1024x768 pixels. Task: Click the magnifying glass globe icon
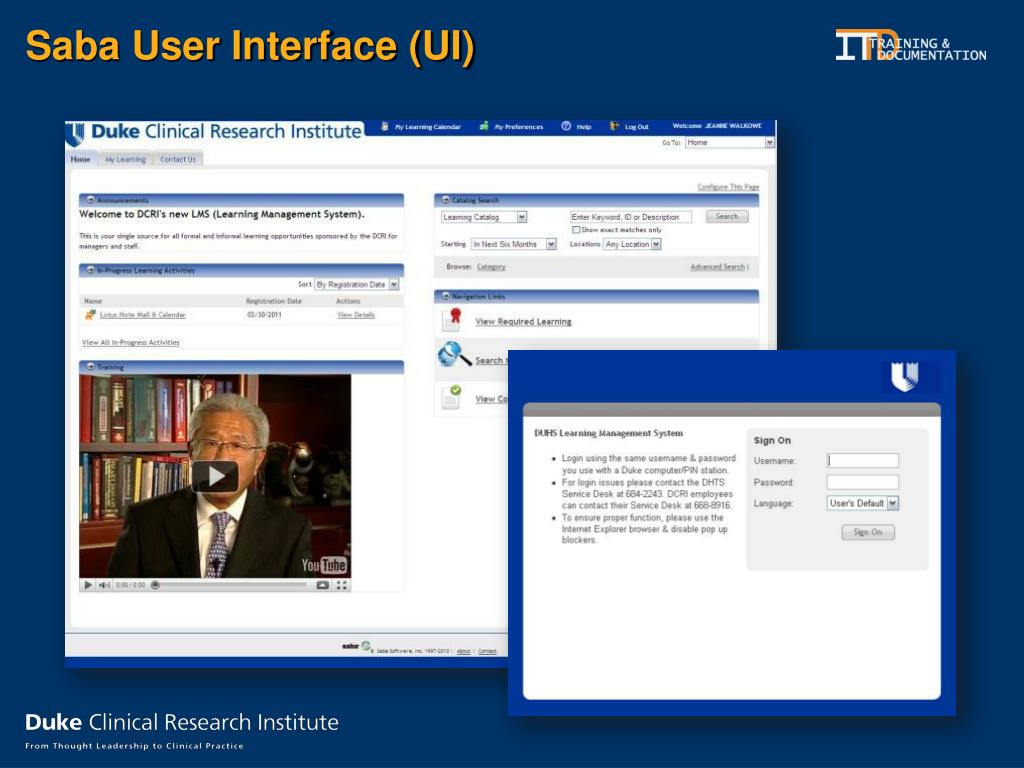[455, 355]
